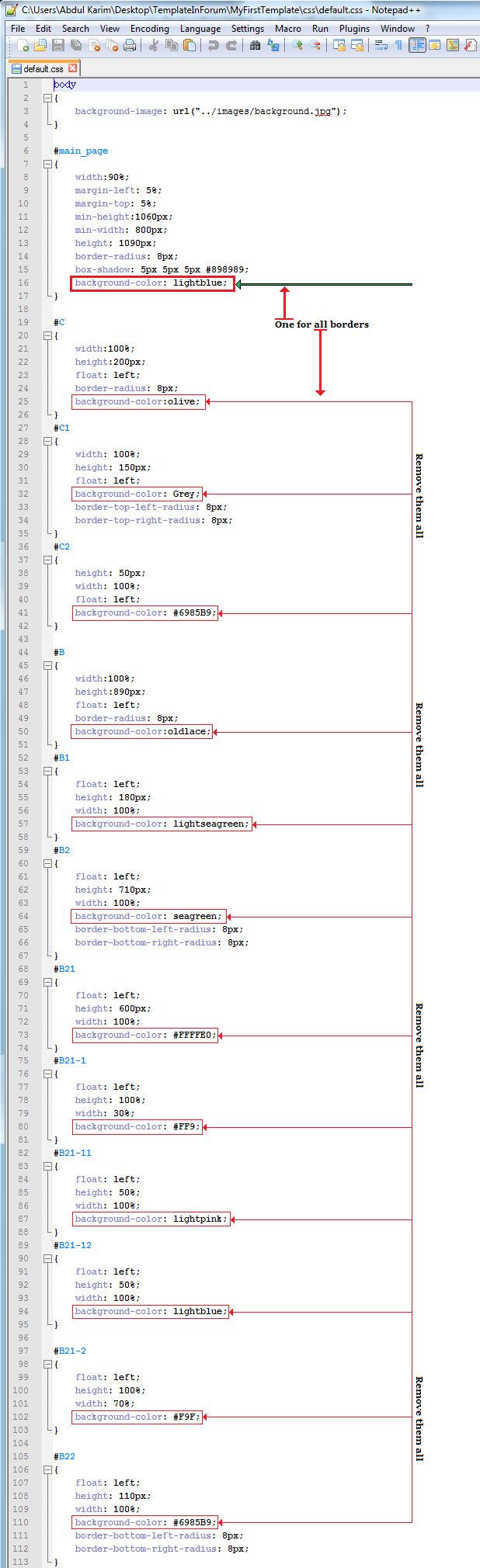Click the New file toolbar icon
This screenshot has width=480, height=1568.
point(23,46)
